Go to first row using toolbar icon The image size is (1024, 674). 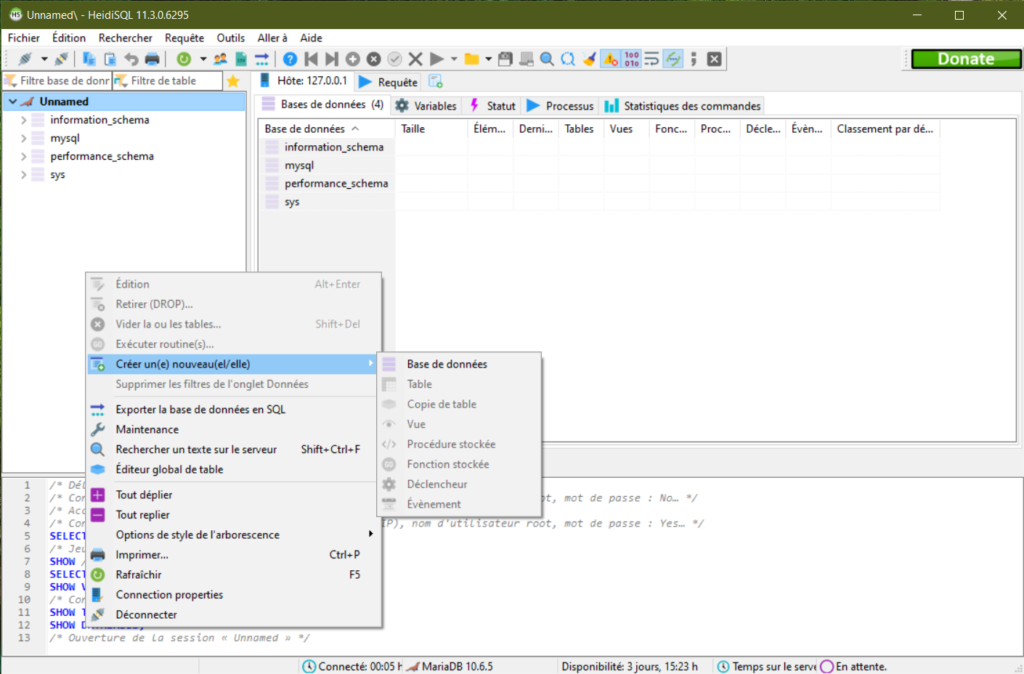pos(311,59)
